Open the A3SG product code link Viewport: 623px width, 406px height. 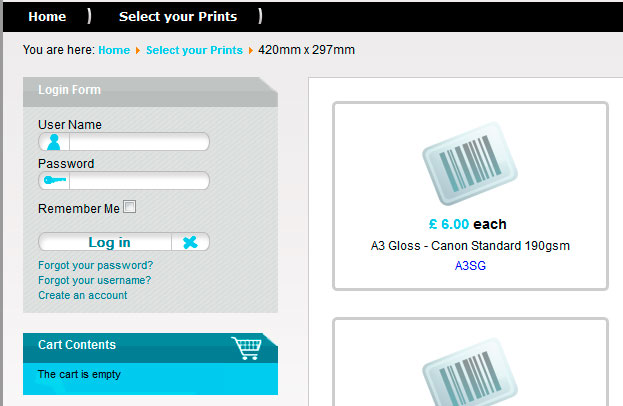[470, 265]
